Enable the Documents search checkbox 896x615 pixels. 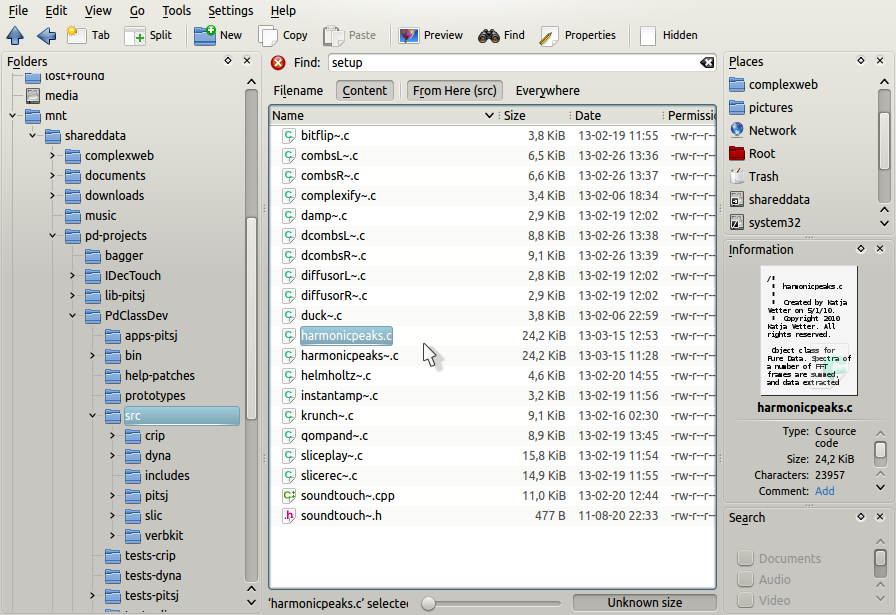[x=744, y=559]
